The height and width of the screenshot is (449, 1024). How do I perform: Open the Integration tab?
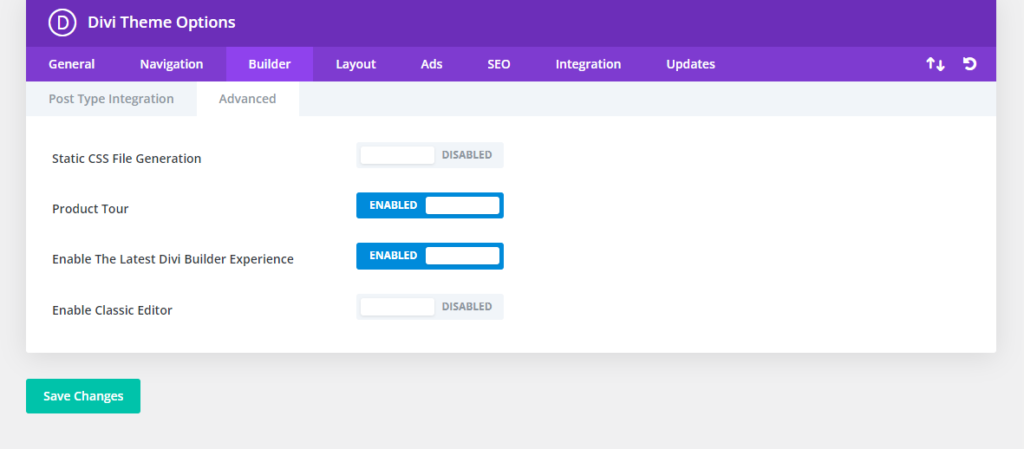[x=588, y=64]
